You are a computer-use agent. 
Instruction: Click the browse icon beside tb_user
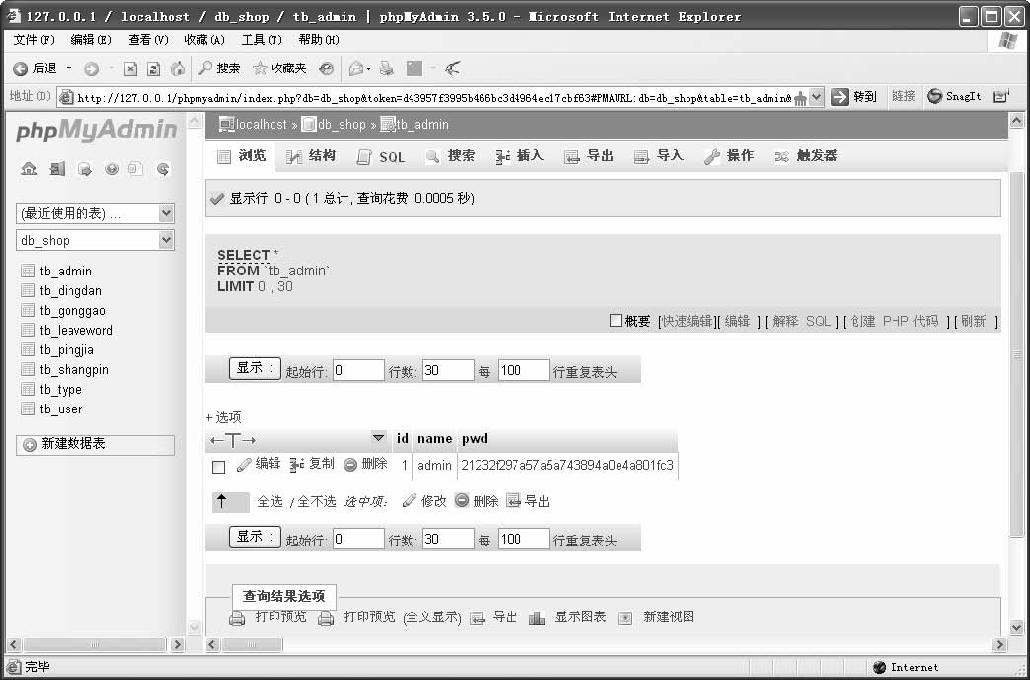pyautogui.click(x=28, y=409)
